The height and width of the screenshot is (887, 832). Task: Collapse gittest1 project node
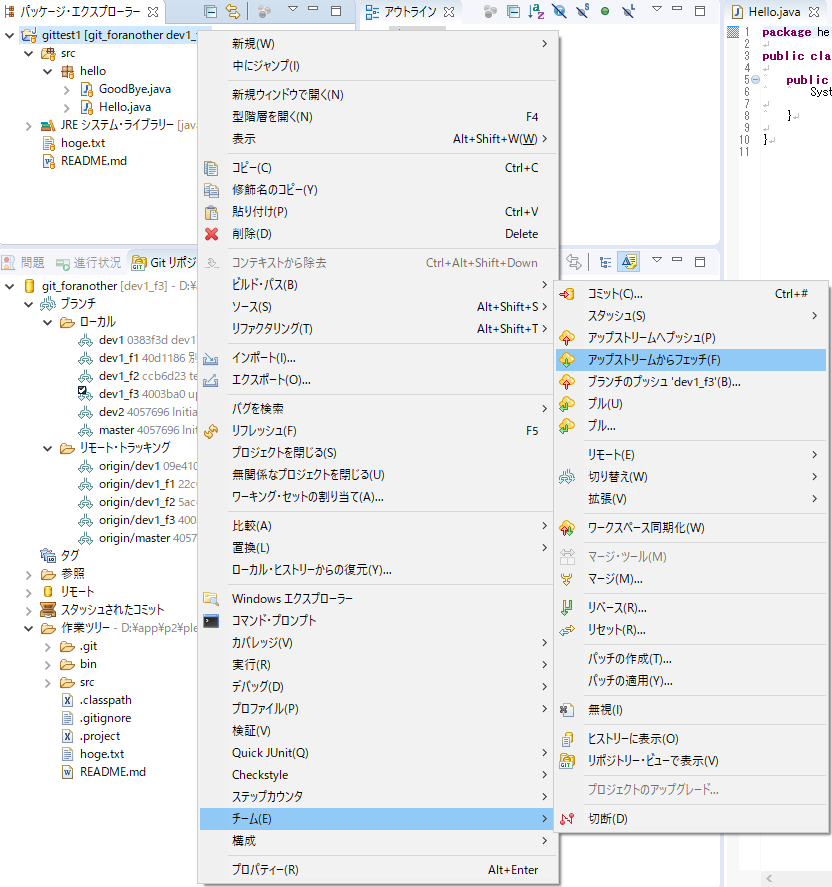10,35
